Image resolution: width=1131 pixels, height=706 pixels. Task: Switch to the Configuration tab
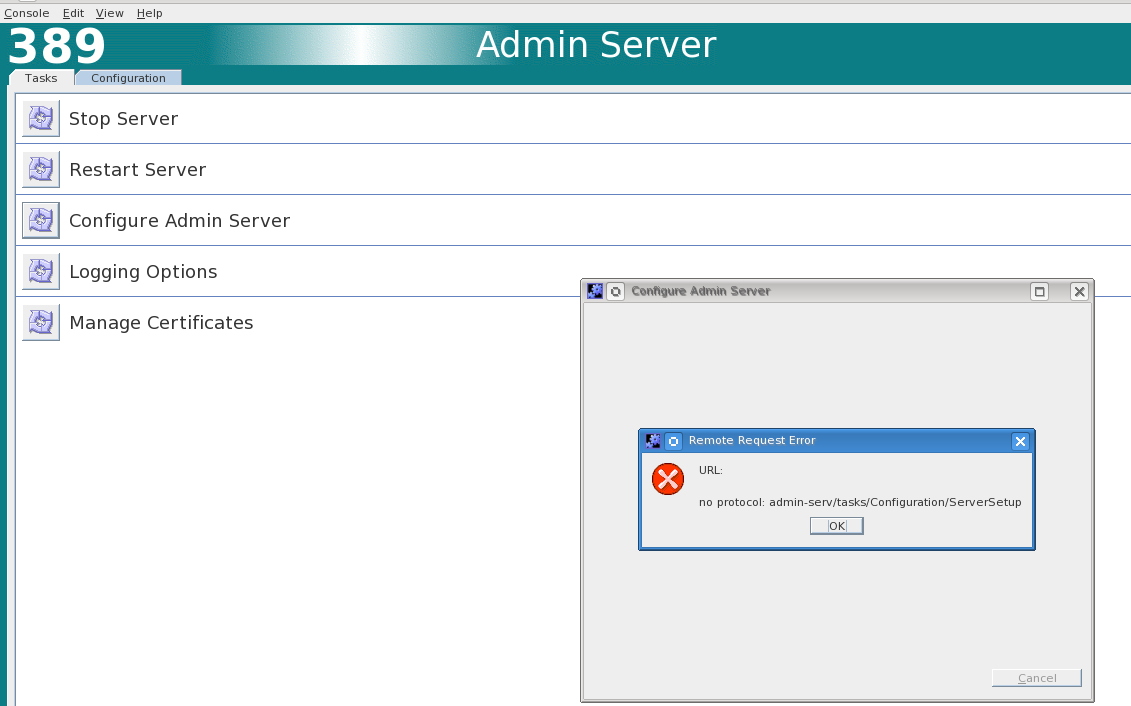point(128,78)
